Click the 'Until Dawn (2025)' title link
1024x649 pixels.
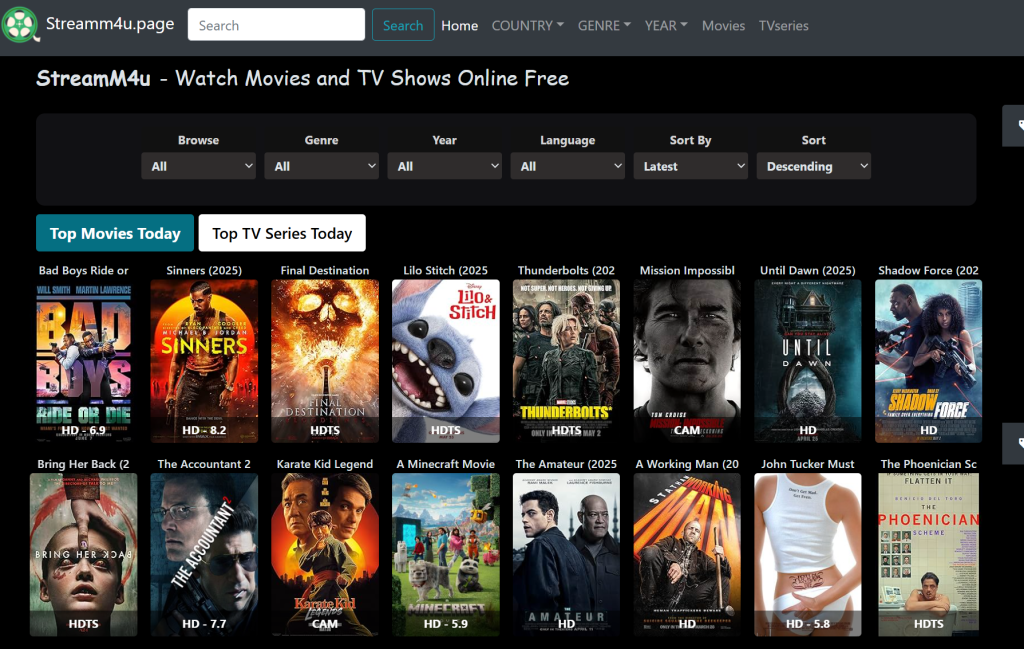[x=808, y=270]
